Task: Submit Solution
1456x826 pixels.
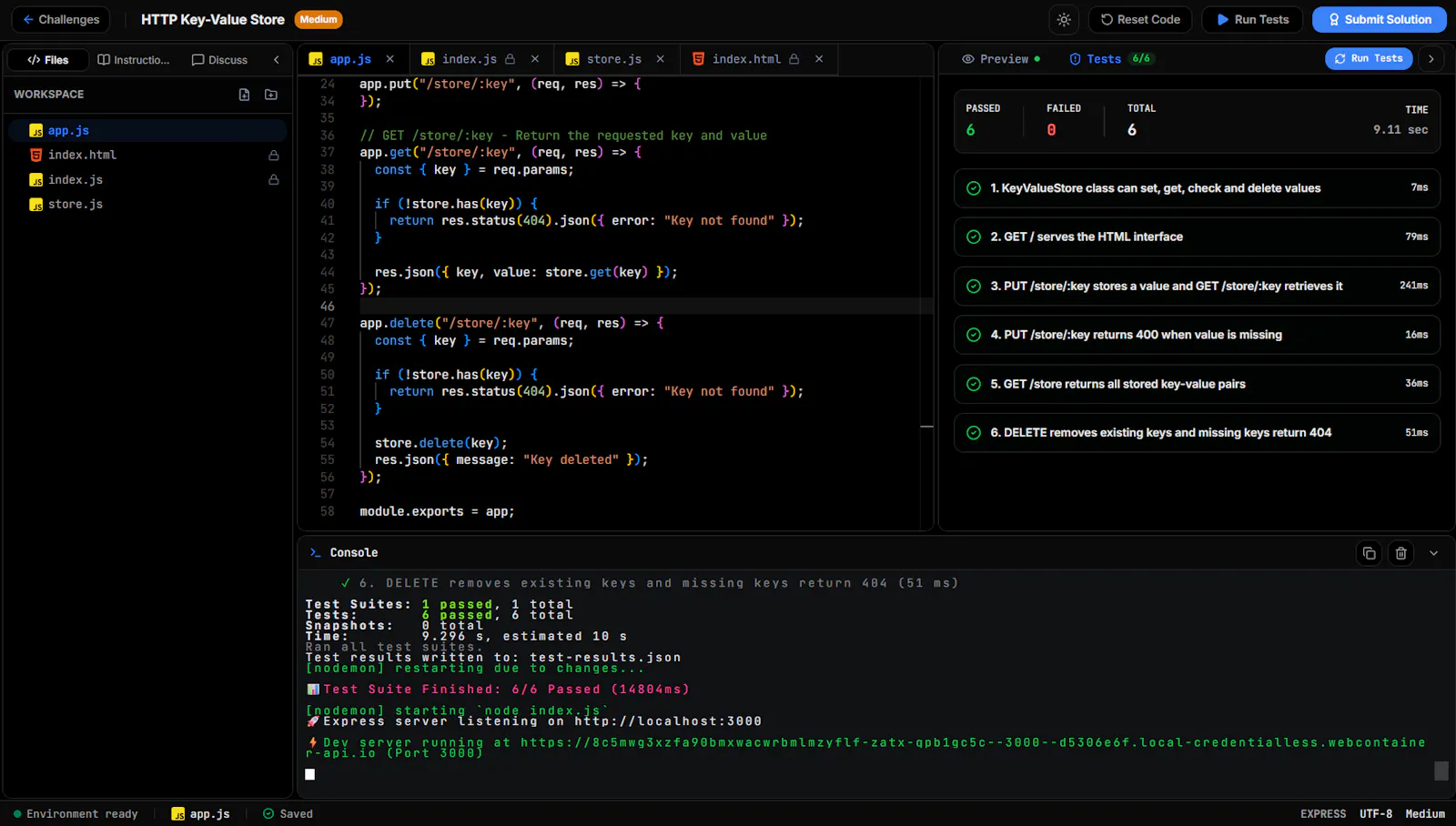Action: coord(1380,19)
